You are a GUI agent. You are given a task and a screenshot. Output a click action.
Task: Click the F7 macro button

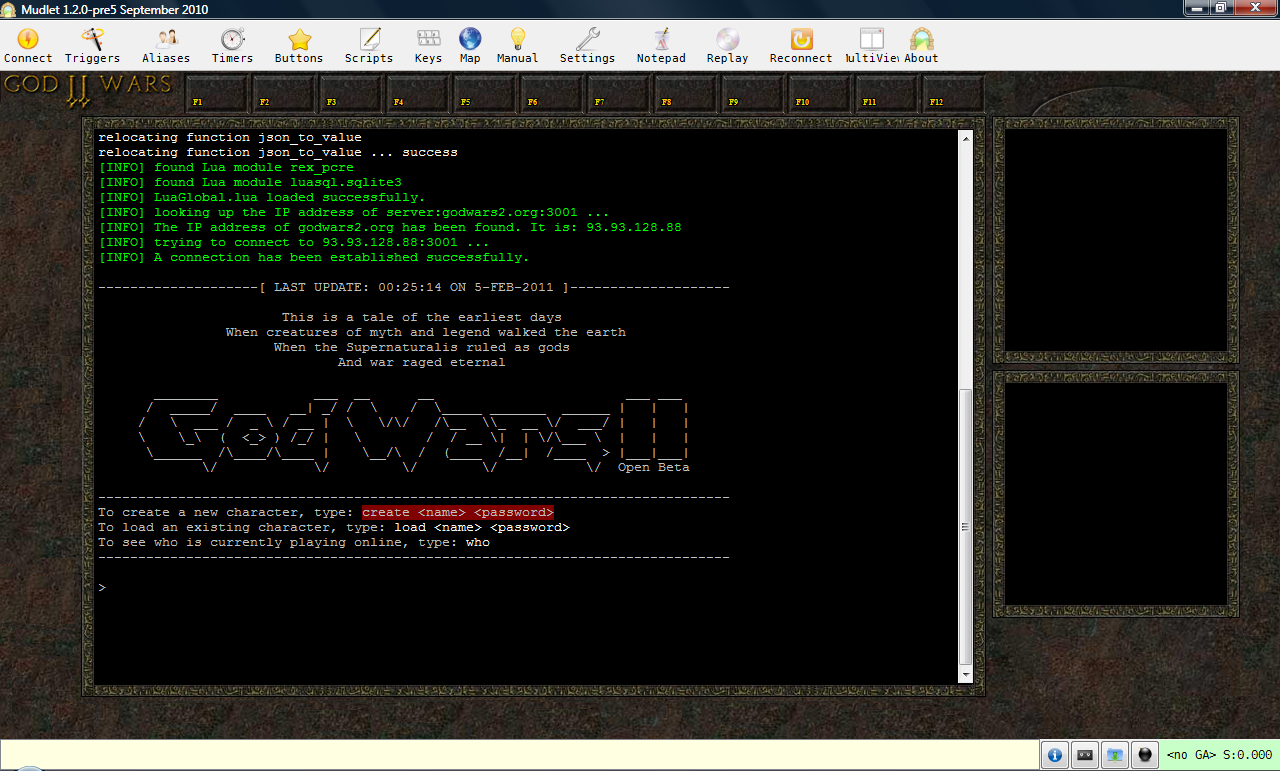[618, 95]
